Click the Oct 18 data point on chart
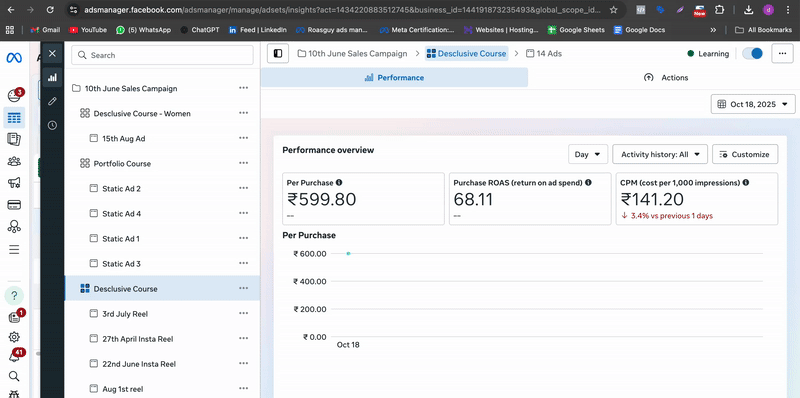The height and width of the screenshot is (398, 800). [348, 254]
